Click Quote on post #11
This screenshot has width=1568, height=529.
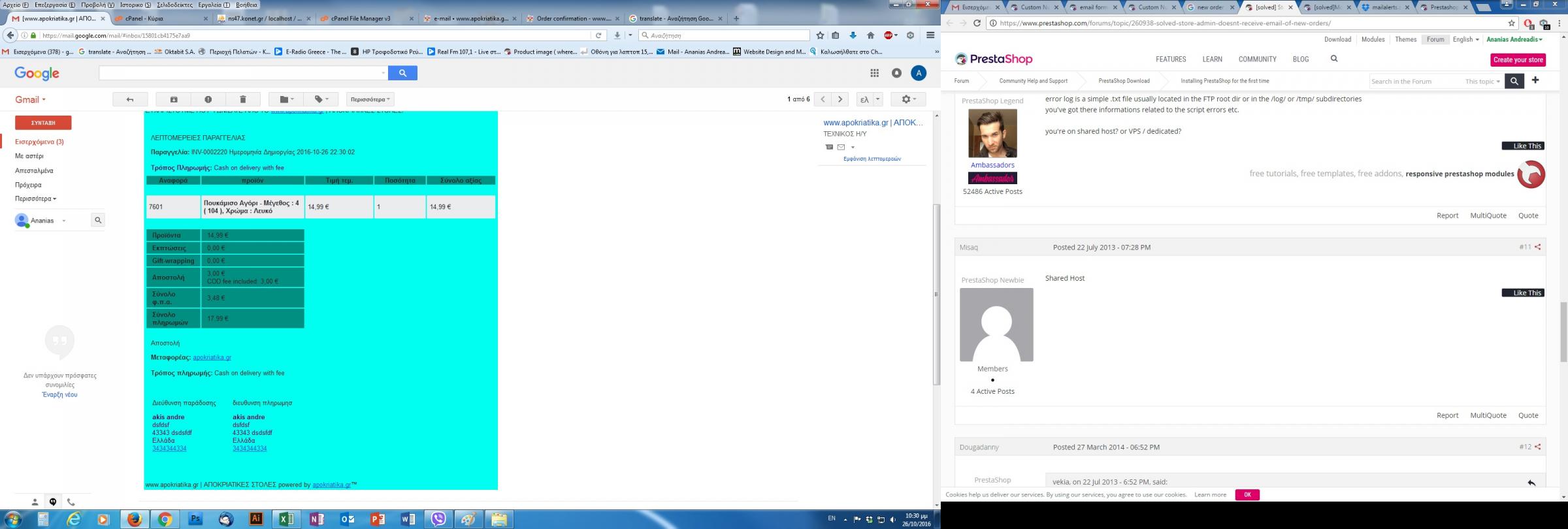coord(1528,415)
